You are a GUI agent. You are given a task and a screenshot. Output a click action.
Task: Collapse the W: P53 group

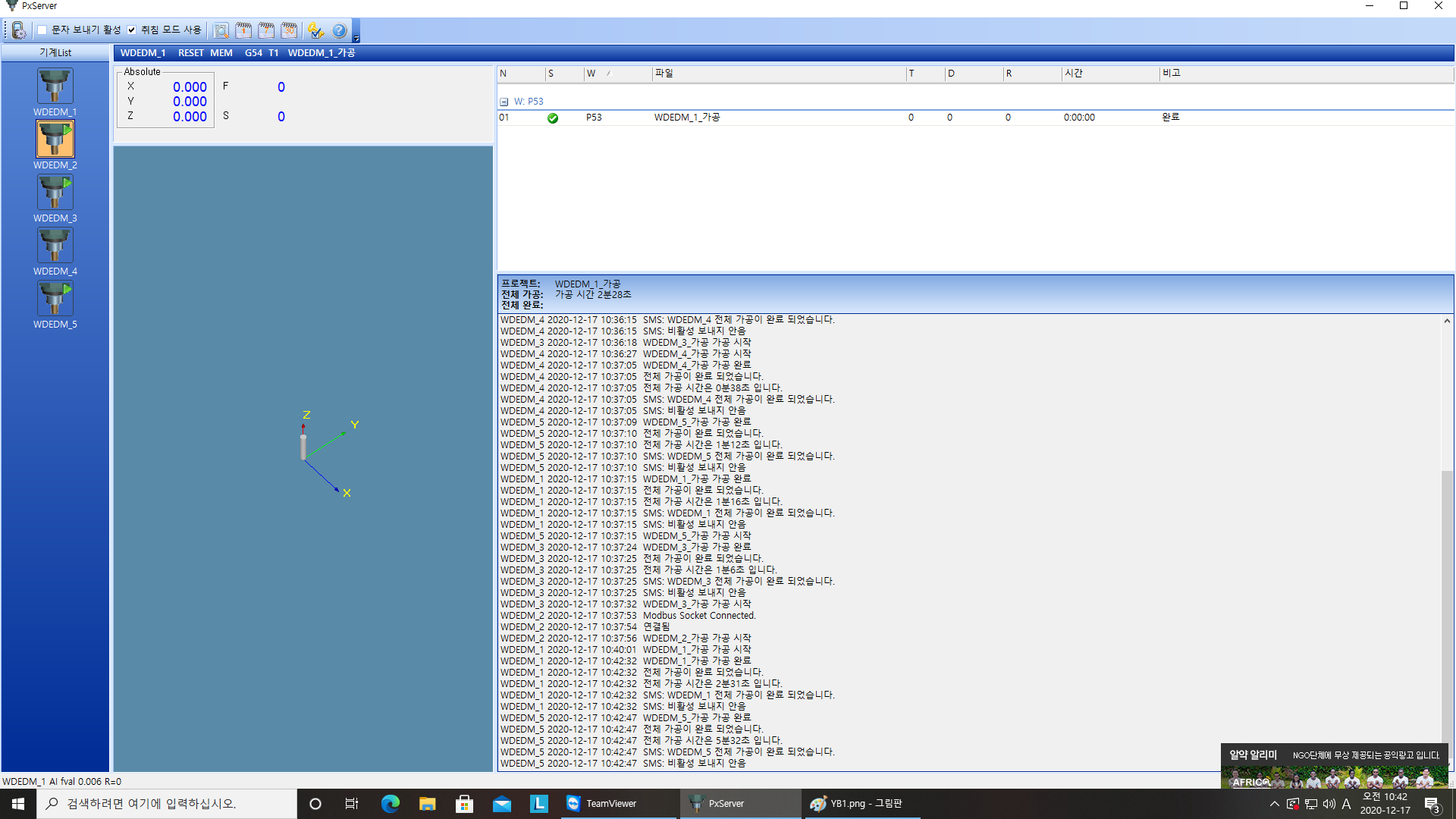(x=504, y=102)
